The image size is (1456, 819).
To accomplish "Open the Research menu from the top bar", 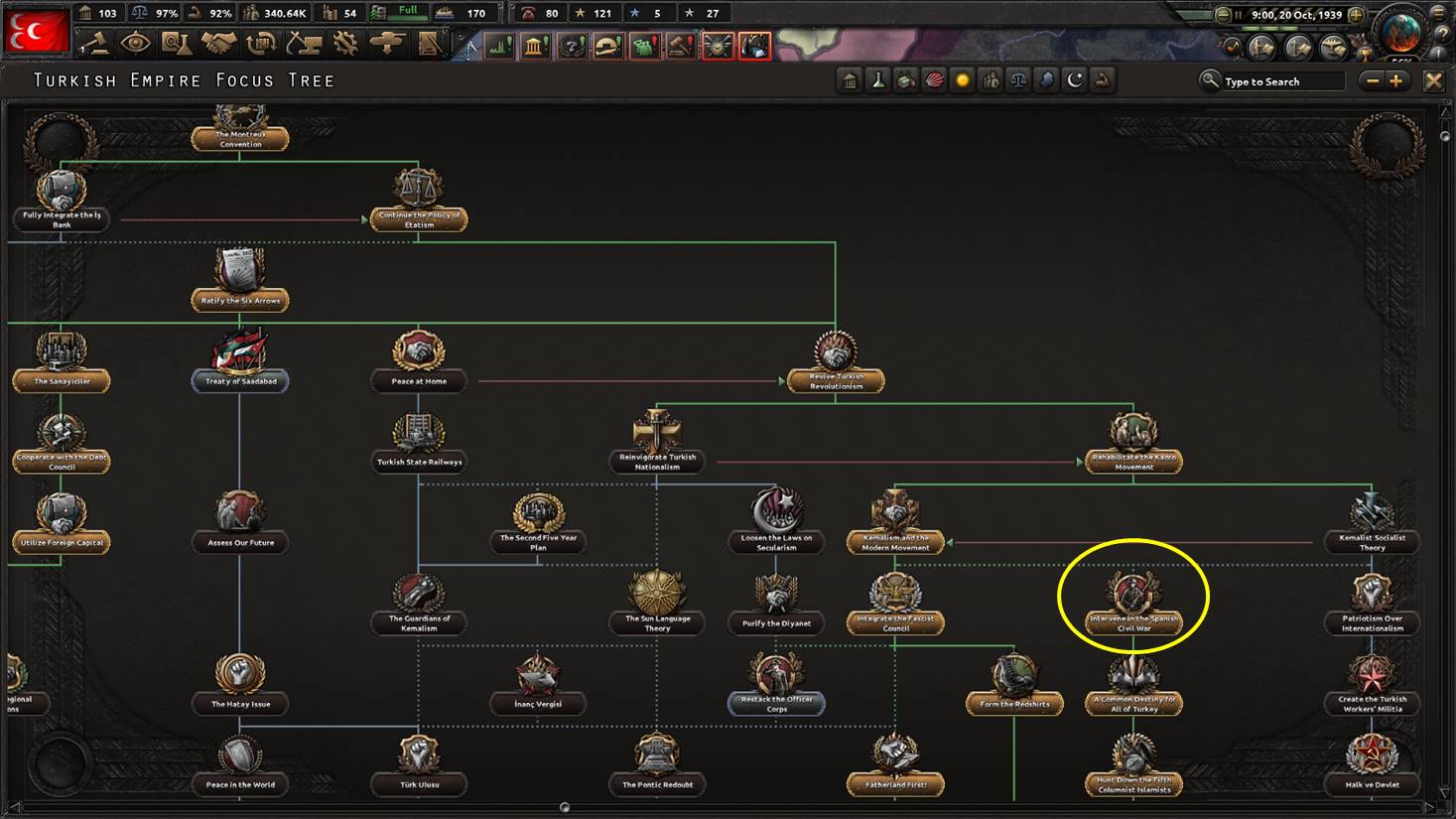I will click(x=176, y=44).
